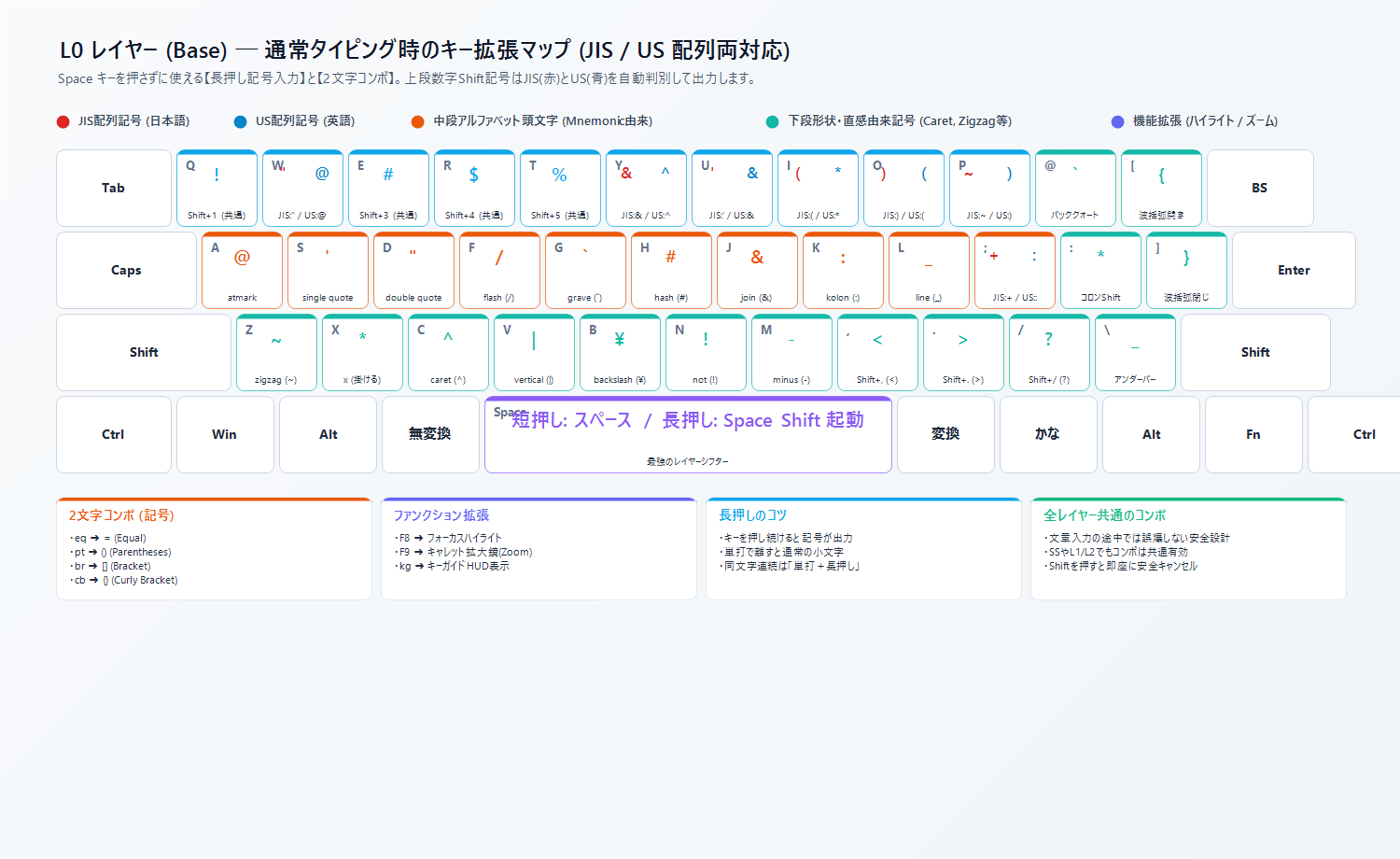Click the D key labeled double quote

pos(413,270)
